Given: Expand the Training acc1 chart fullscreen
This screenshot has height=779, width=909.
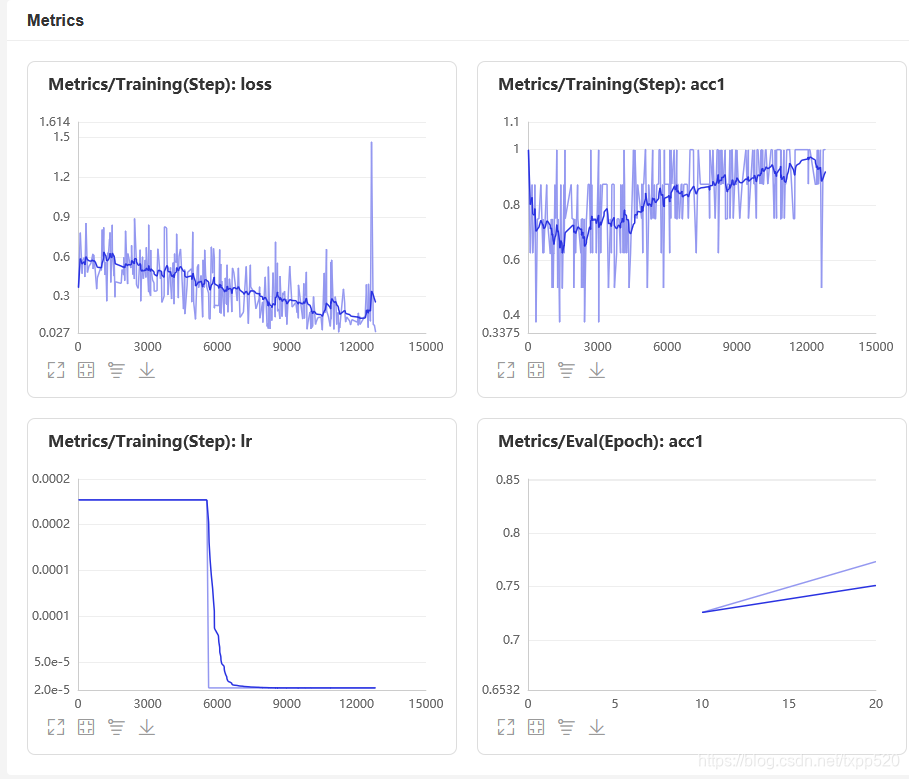Looking at the screenshot, I should (506, 370).
